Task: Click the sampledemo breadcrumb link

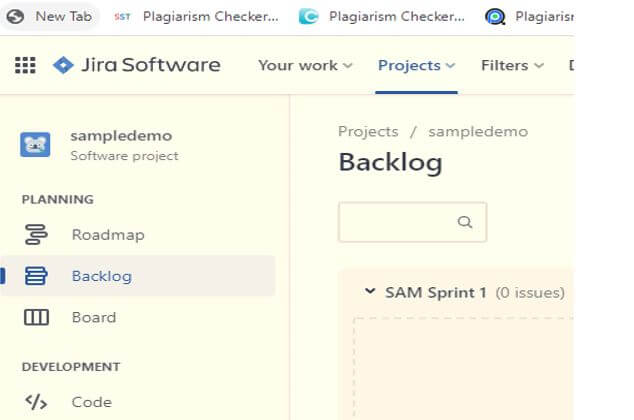Action: (x=478, y=131)
